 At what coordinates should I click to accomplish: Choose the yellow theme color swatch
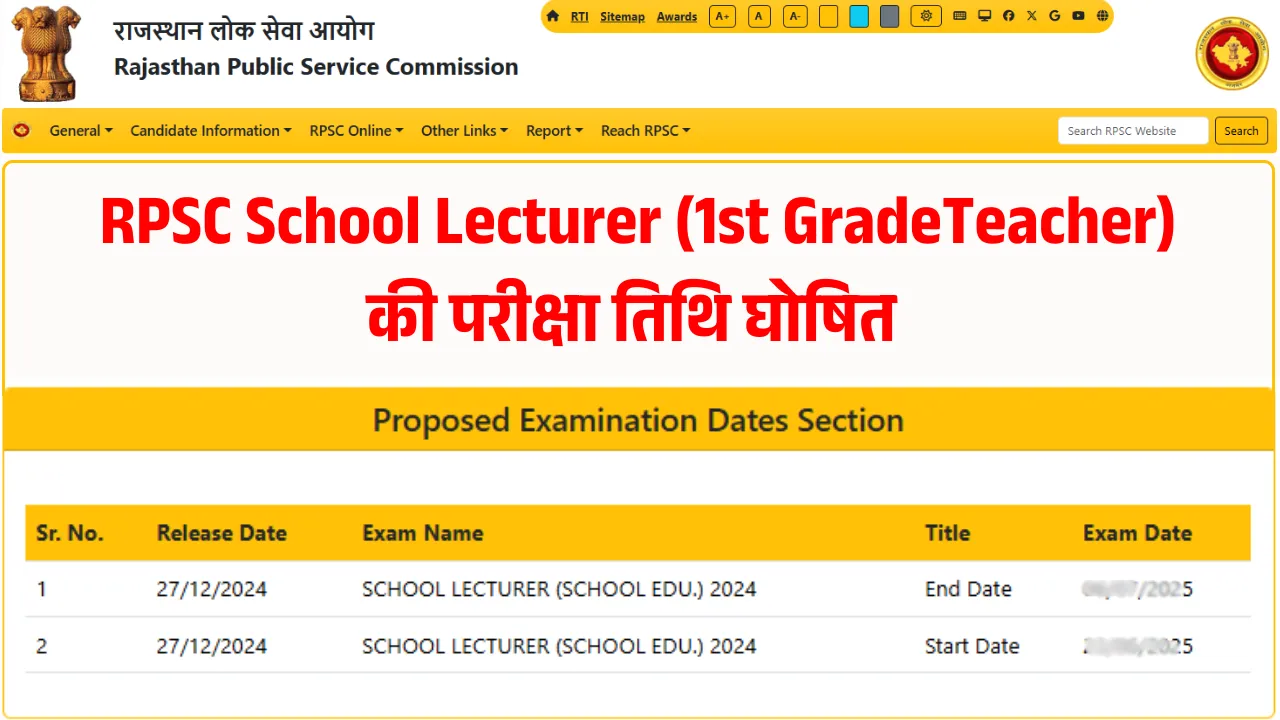click(x=828, y=16)
